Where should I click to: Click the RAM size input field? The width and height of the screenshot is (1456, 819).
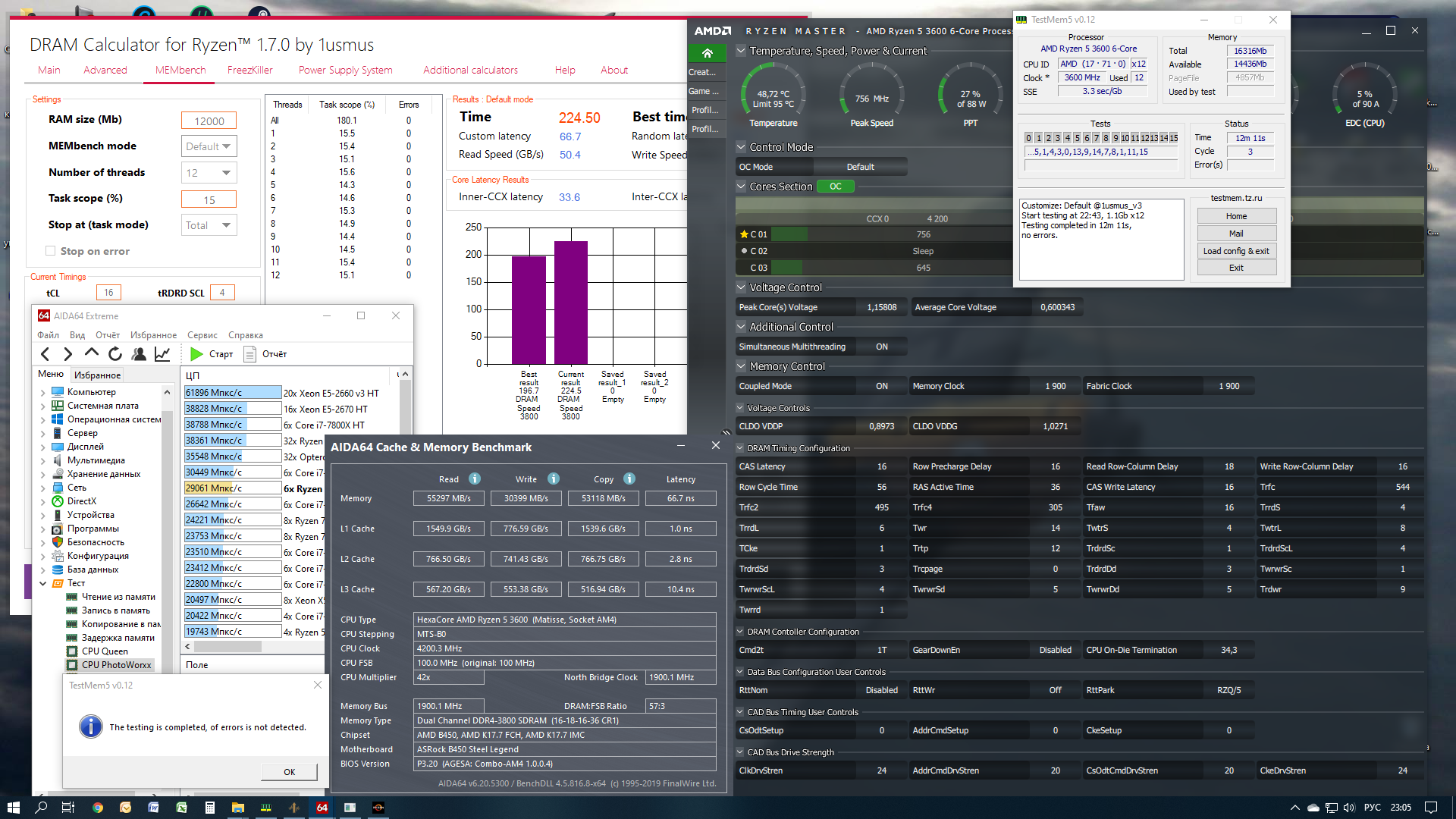(209, 121)
